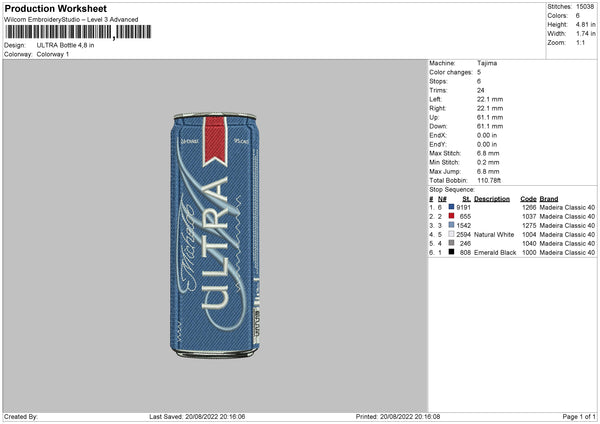
Task: Click the Min Stitch value '0.2 mm'
Action: 488,162
